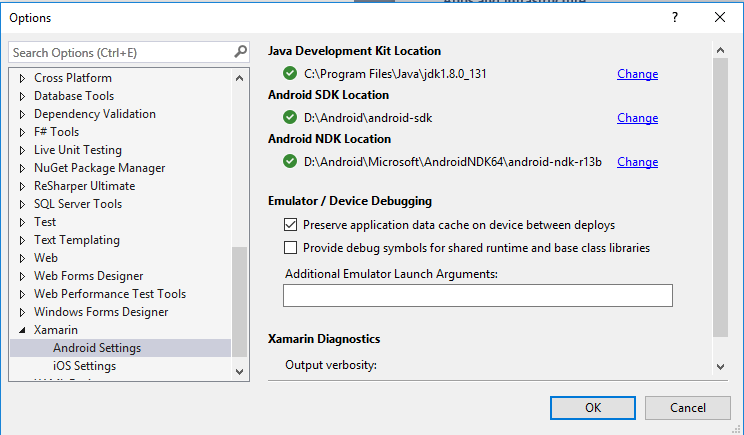Viewport: 744px width, 435px height.
Task: Change the Java Development Kit location
Action: coord(637,74)
